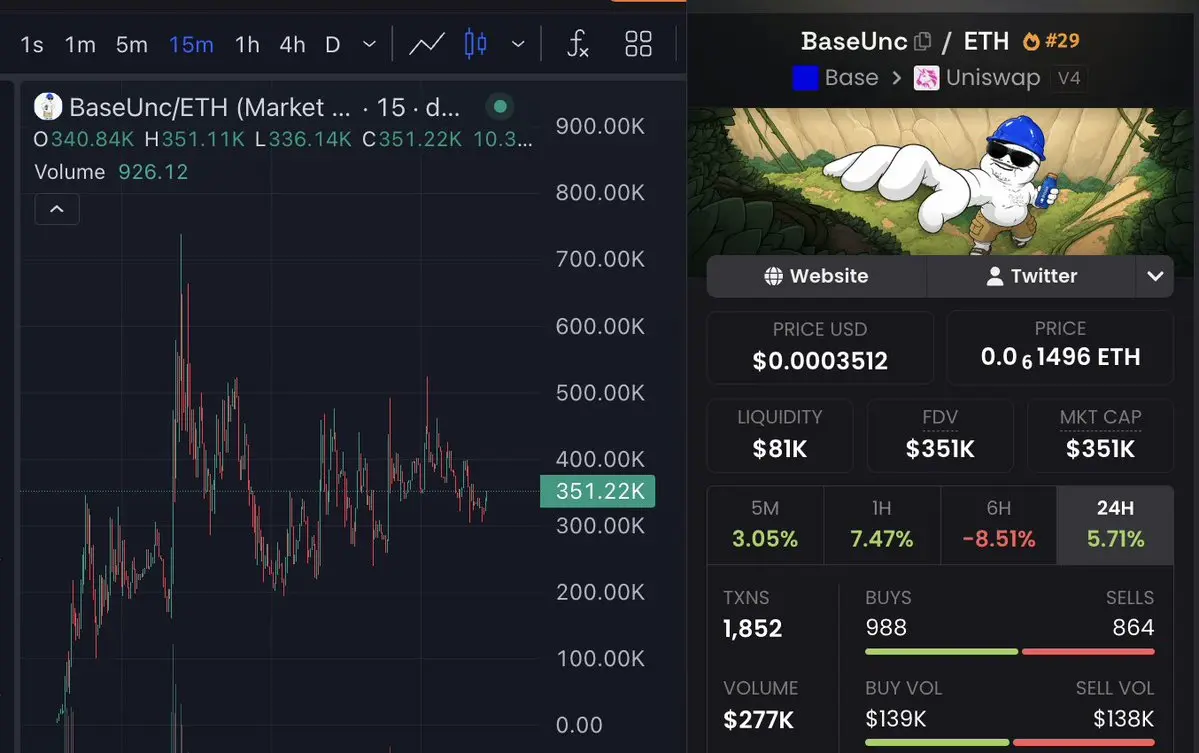Select the 1H price change tab
This screenshot has height=753, width=1199.
point(882,525)
